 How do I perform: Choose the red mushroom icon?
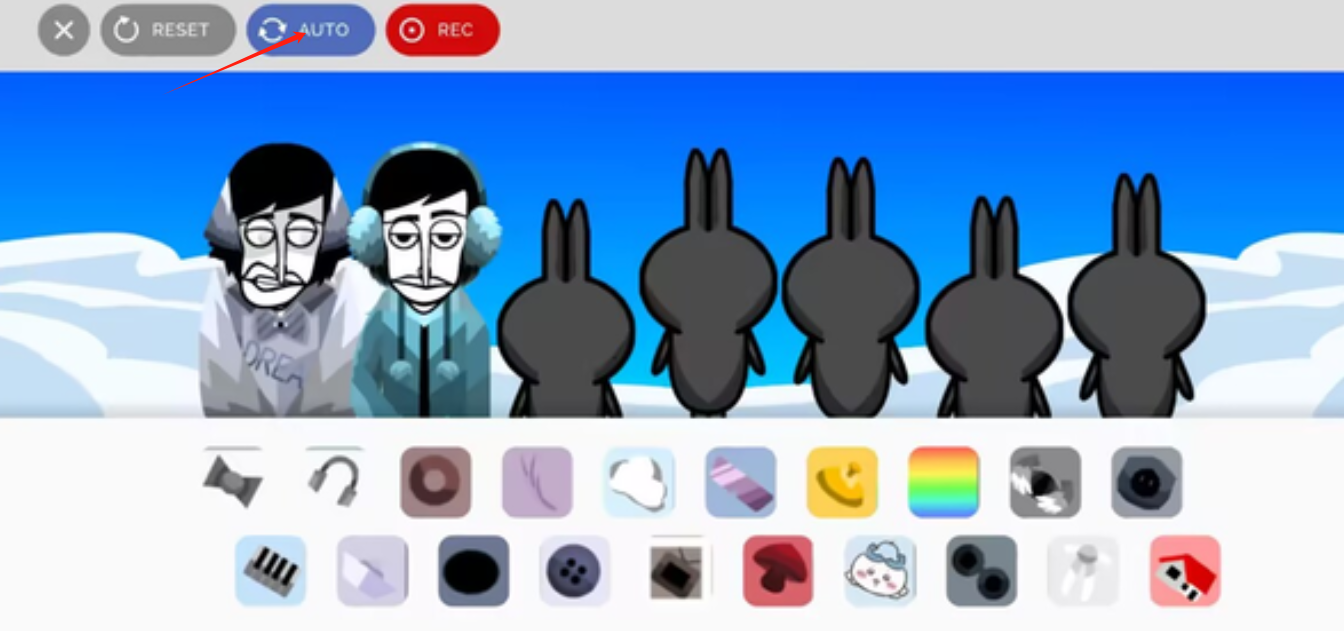(x=778, y=571)
